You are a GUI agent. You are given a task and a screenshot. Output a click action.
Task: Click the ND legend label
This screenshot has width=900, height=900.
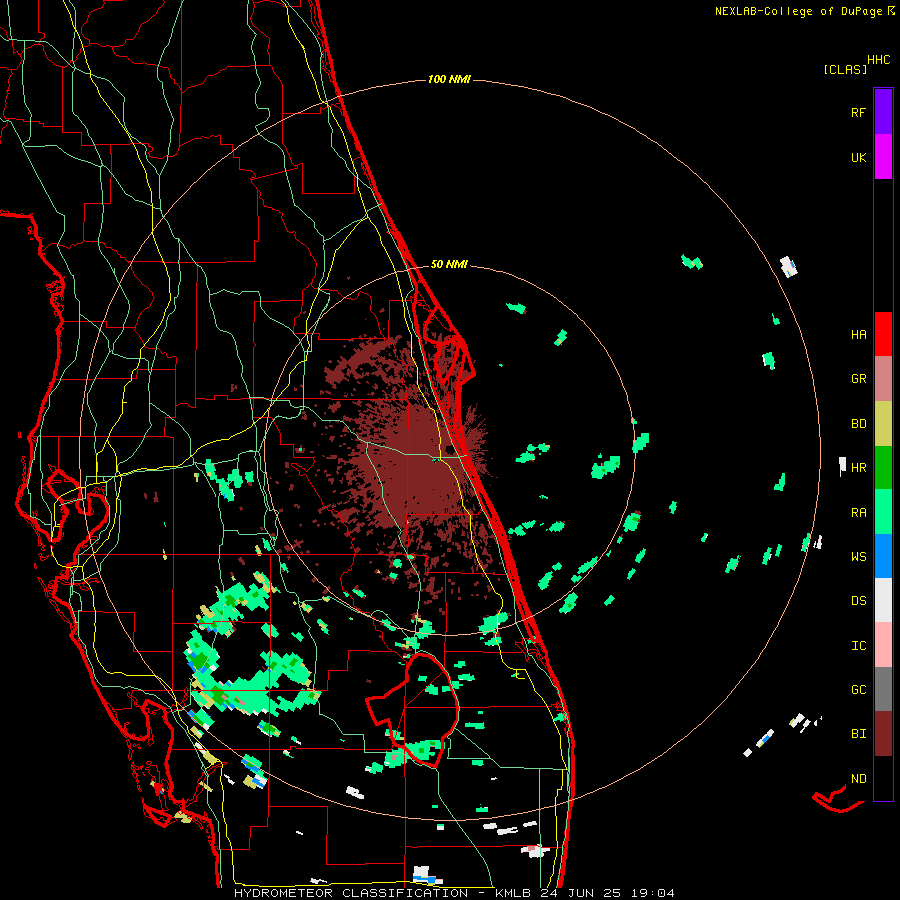(858, 779)
